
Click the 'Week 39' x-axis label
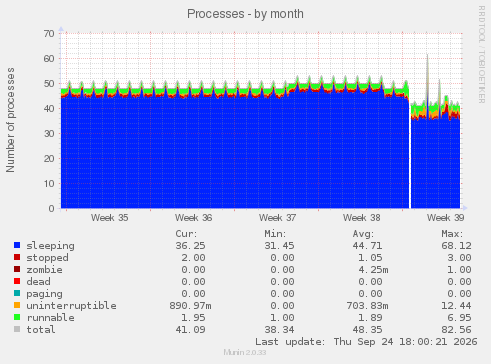(x=446, y=218)
